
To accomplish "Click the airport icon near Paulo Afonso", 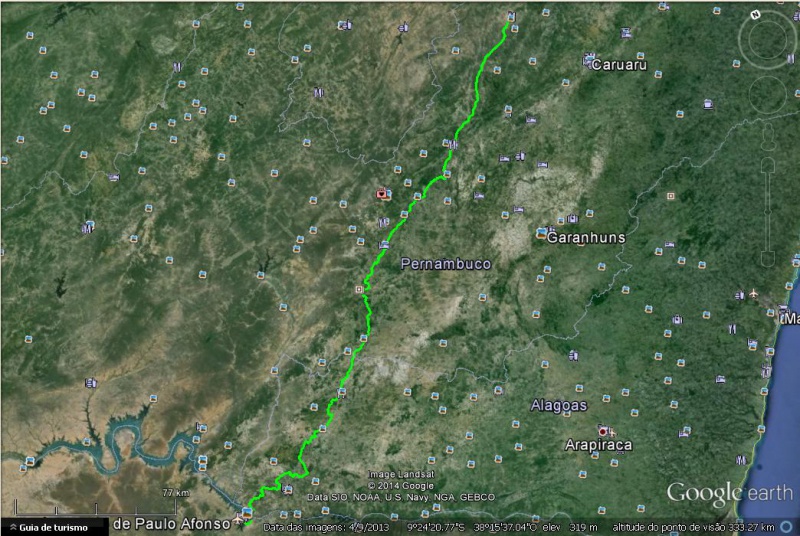I will (x=238, y=519).
